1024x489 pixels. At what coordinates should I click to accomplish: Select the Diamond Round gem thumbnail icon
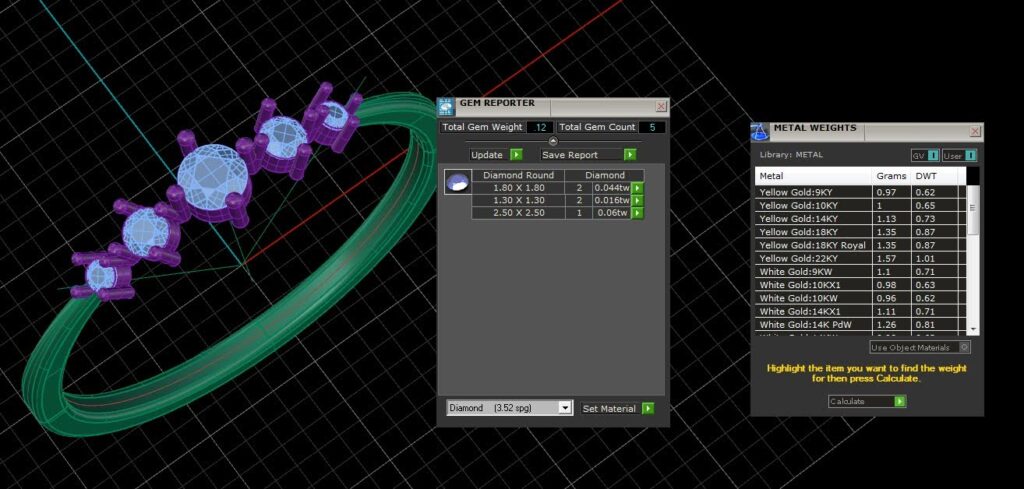coord(457,181)
